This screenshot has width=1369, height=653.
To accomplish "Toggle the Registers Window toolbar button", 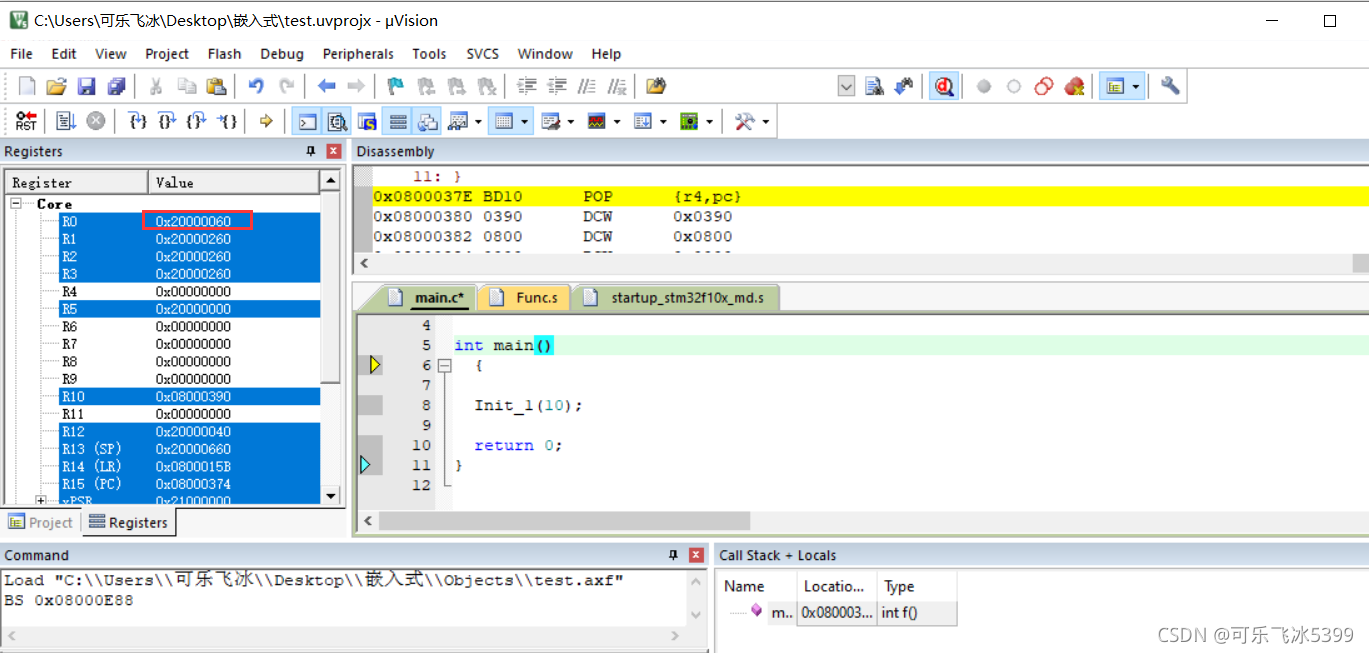I will (x=398, y=122).
